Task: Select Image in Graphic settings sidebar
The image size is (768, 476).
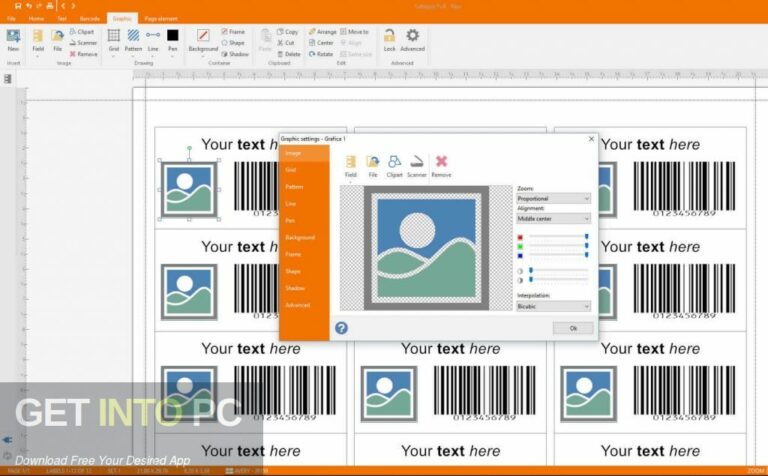Action: 304,153
